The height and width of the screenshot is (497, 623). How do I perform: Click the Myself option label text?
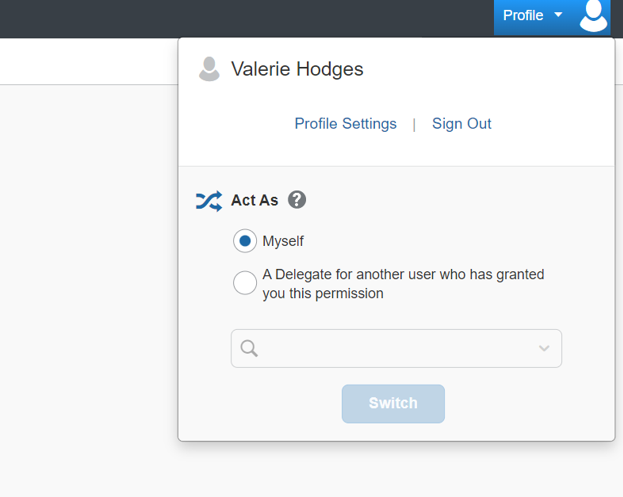[x=283, y=241]
